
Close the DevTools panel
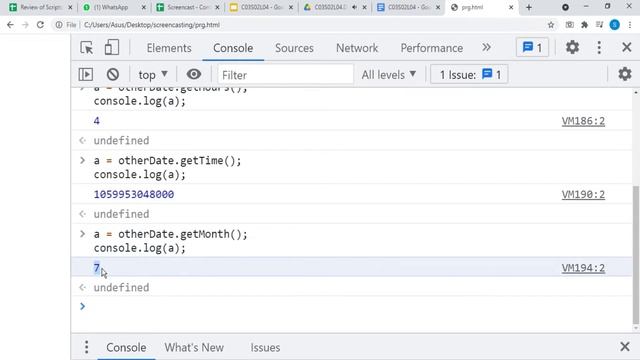[627, 47]
